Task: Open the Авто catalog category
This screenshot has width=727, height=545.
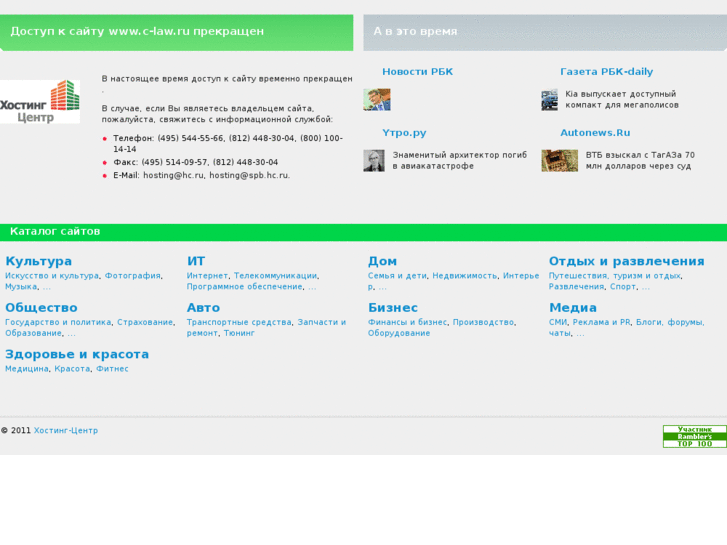Action: 204,308
